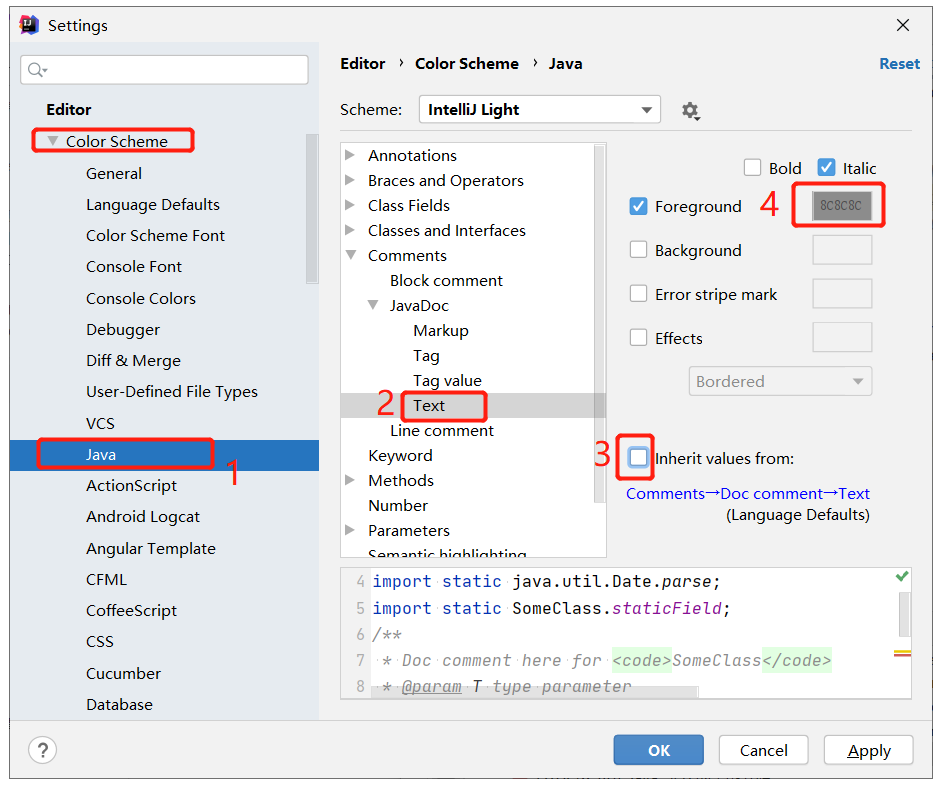Click the search magnifier in settings search
This screenshot has width=947, height=797.
[37, 69]
